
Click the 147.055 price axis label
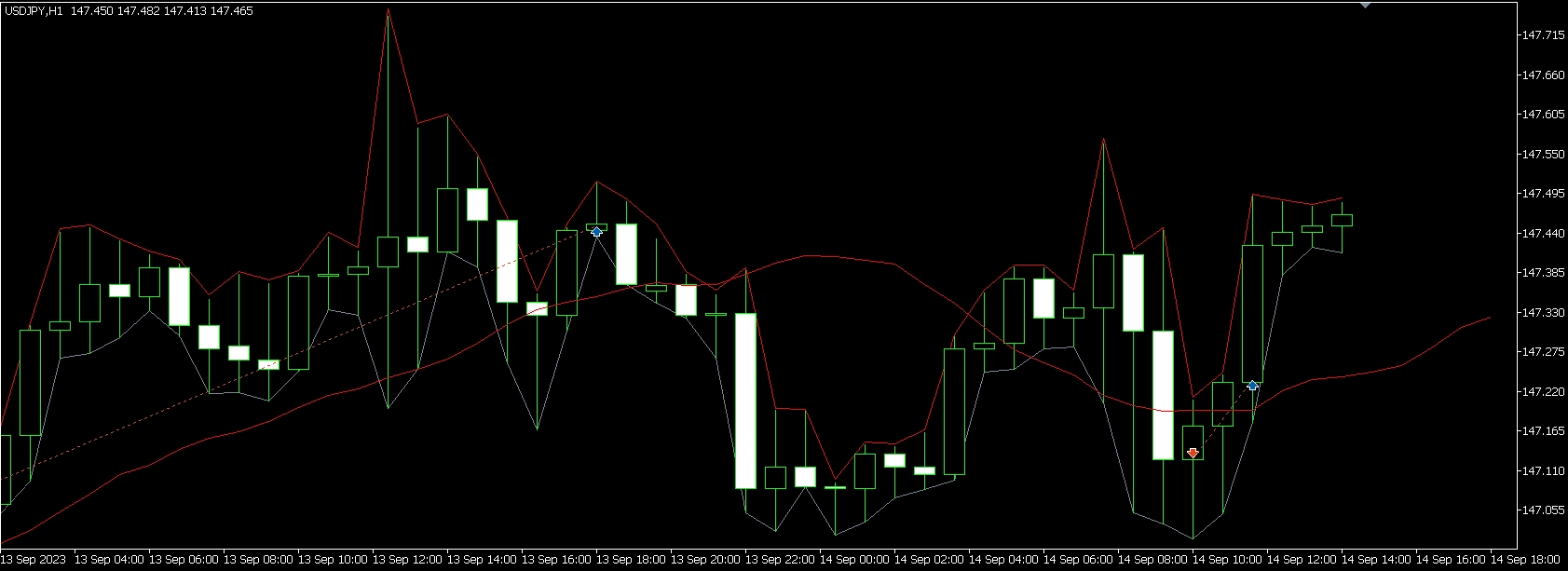(1542, 510)
